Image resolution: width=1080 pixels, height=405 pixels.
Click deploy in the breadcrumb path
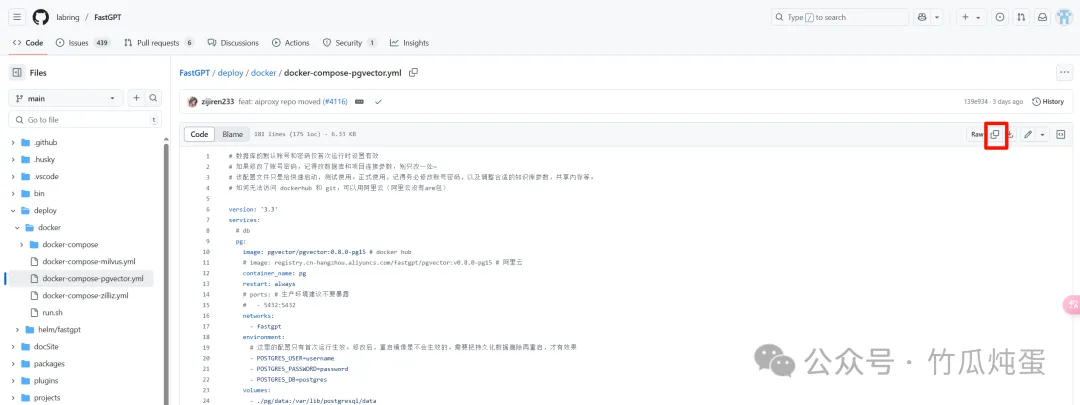point(231,72)
